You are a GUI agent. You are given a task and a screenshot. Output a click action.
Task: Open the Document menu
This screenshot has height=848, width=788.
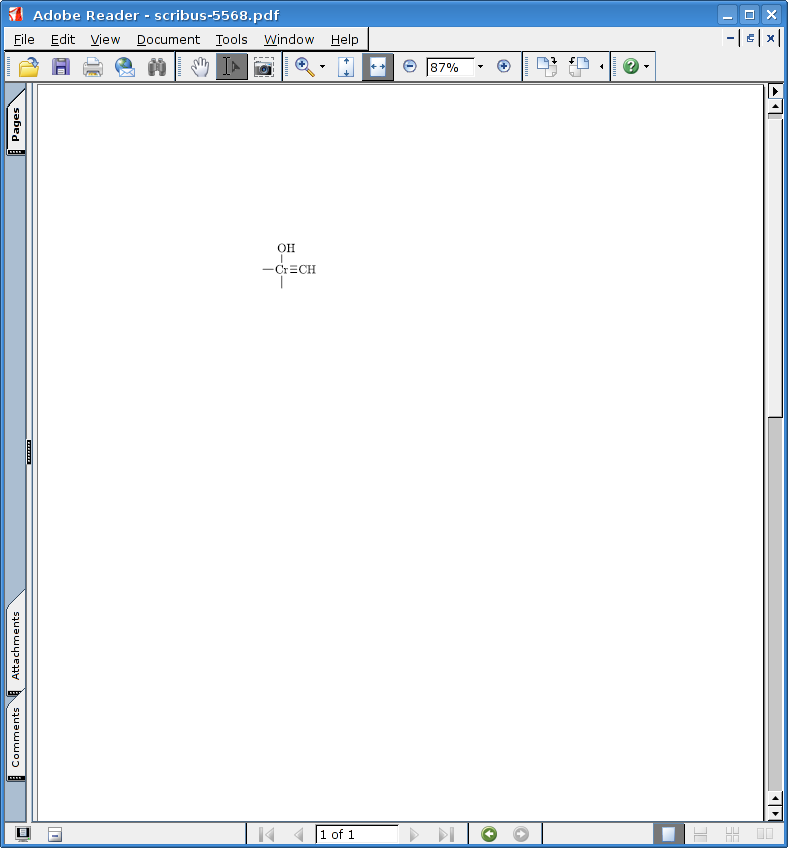point(168,40)
